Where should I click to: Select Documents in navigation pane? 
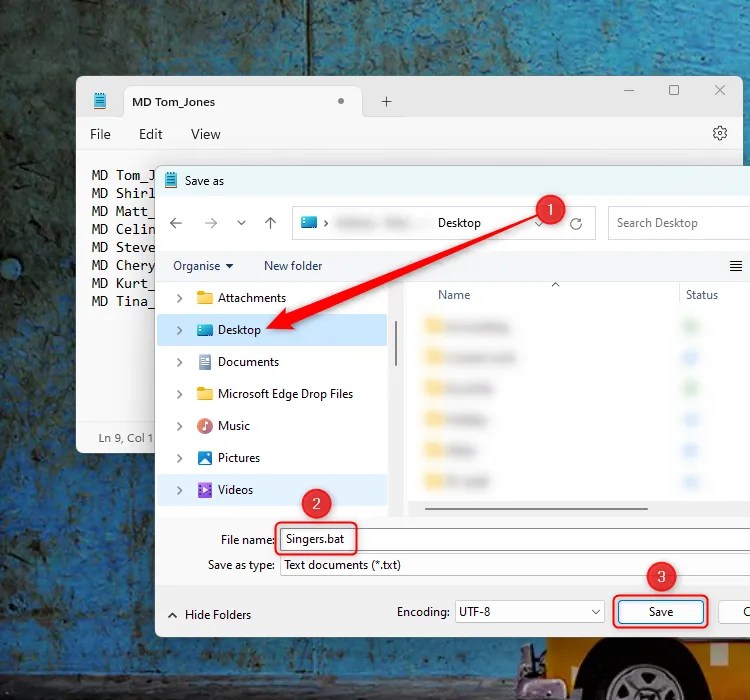(272, 362)
